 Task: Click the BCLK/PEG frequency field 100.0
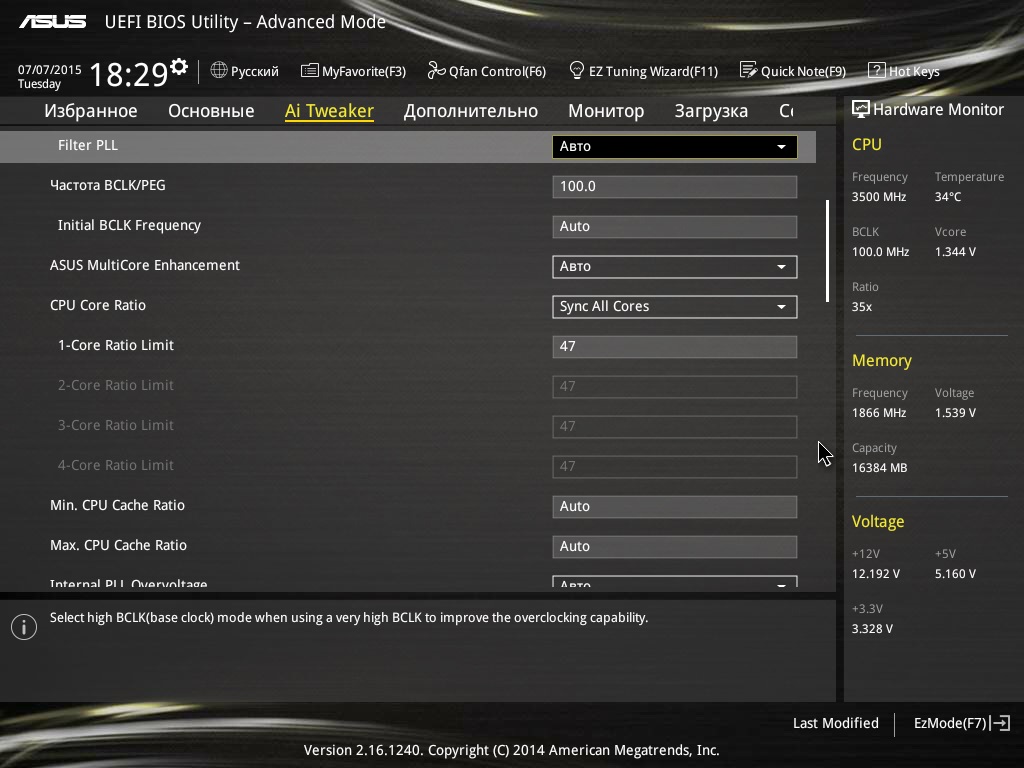pyautogui.click(x=675, y=186)
